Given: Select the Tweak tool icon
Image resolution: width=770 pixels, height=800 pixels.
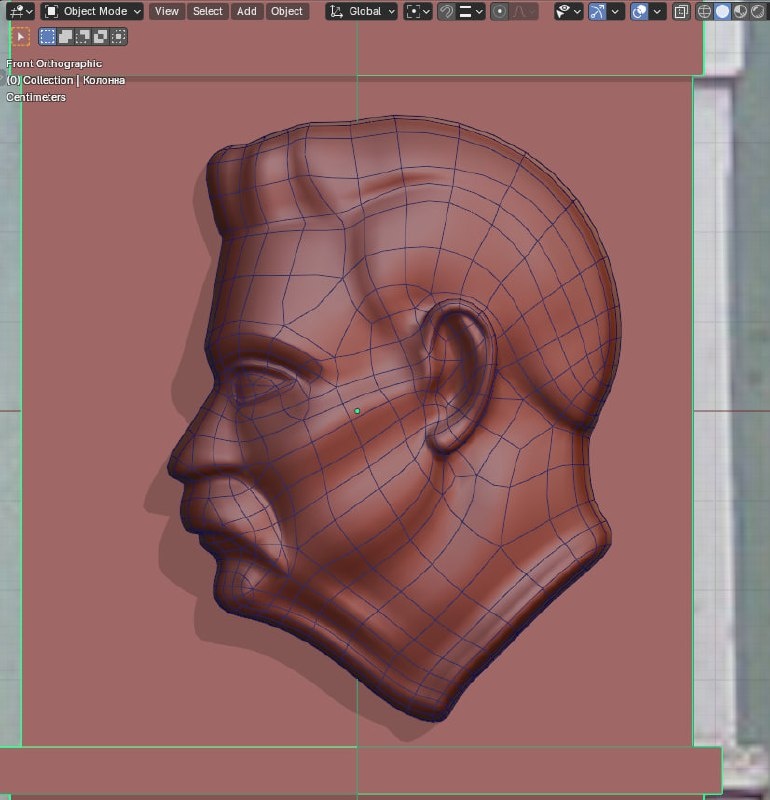Looking at the screenshot, I should [x=20, y=37].
